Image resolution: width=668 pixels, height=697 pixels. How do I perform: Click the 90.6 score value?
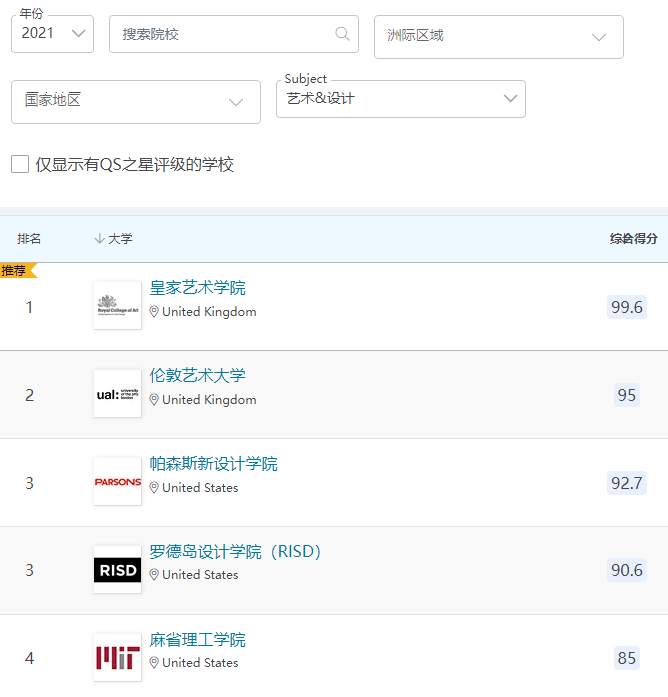[x=627, y=570]
